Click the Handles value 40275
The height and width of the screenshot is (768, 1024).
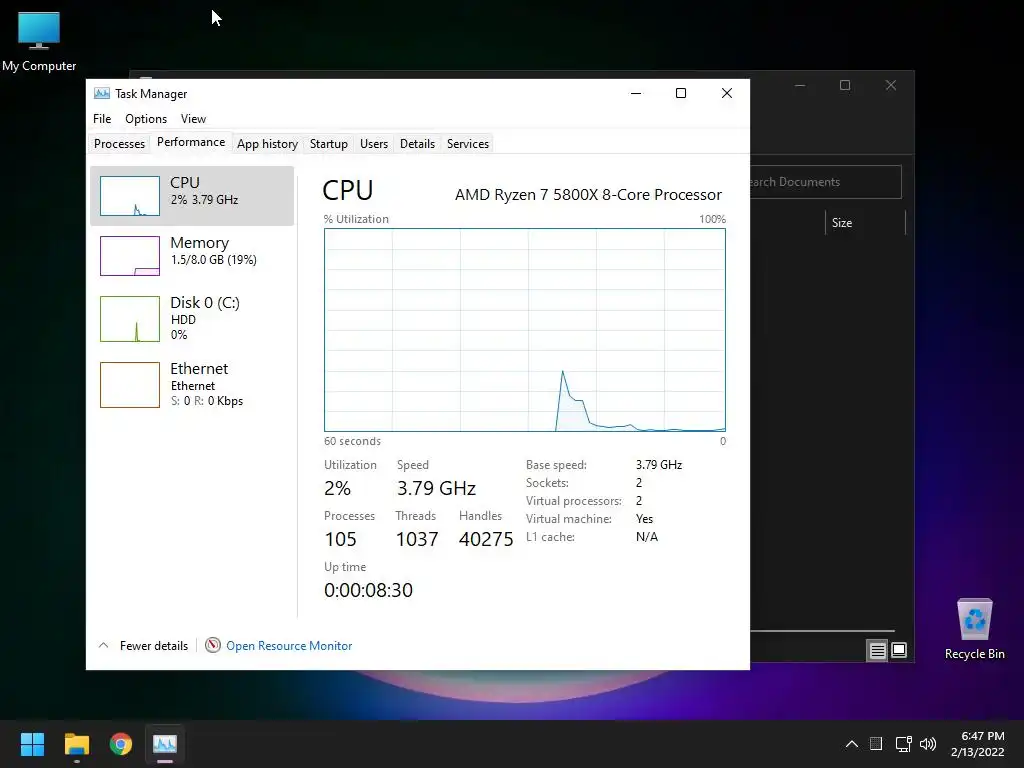(x=486, y=539)
